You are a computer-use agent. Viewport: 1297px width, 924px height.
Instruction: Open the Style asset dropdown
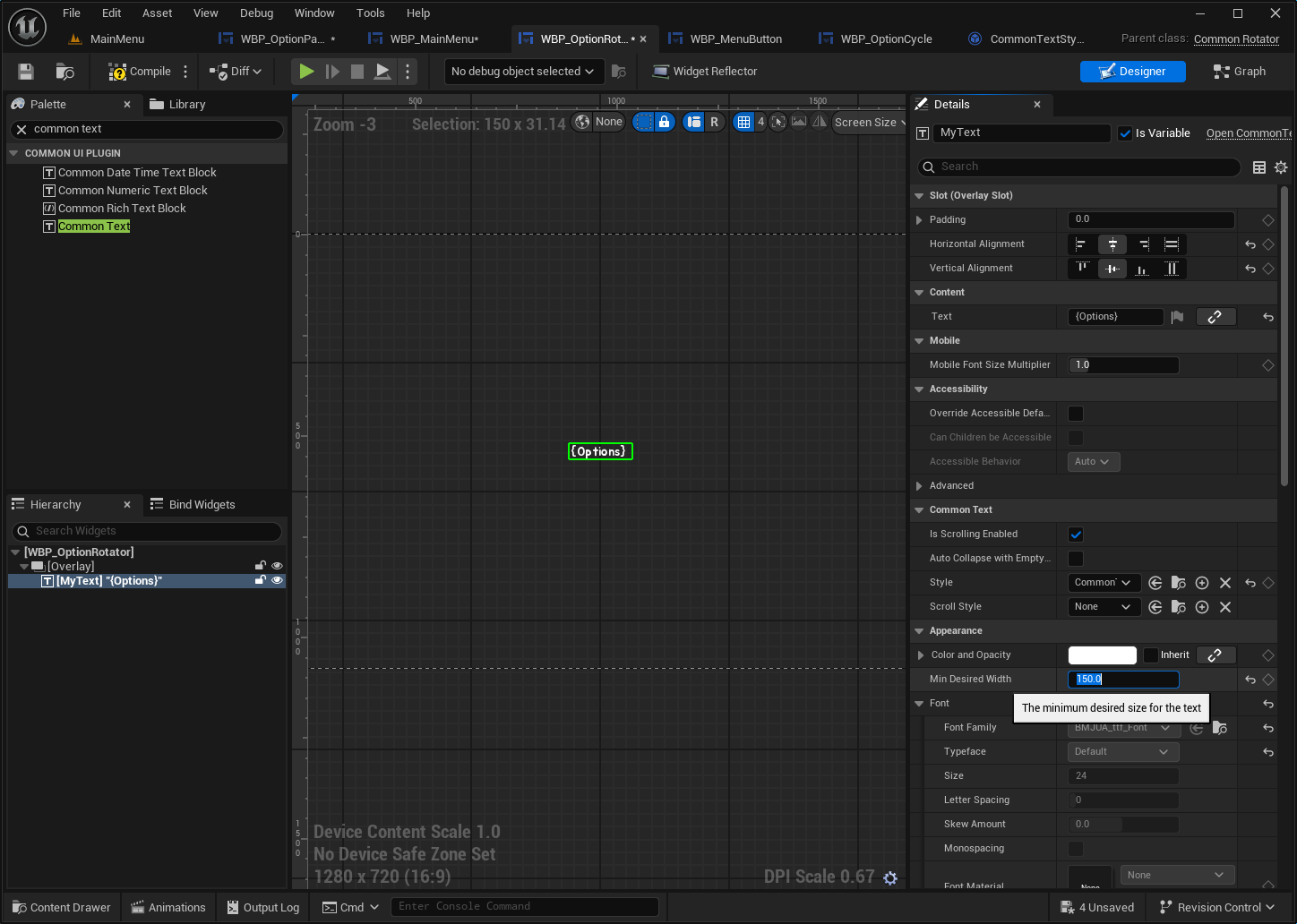(1104, 583)
